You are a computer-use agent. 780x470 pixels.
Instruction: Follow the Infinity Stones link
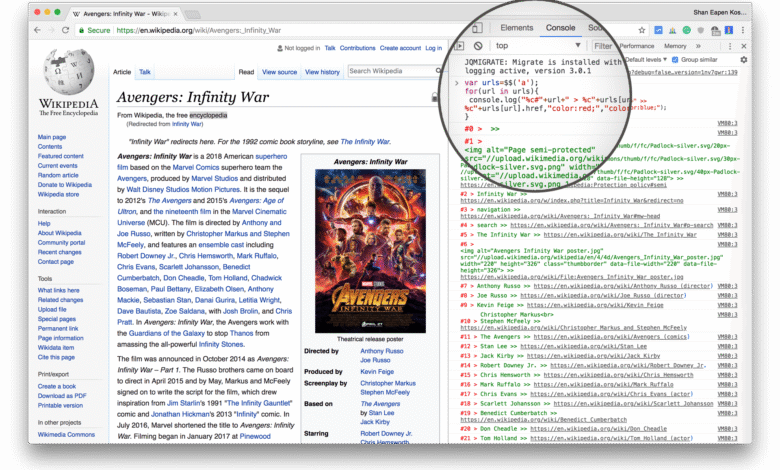pyautogui.click(x=221, y=344)
